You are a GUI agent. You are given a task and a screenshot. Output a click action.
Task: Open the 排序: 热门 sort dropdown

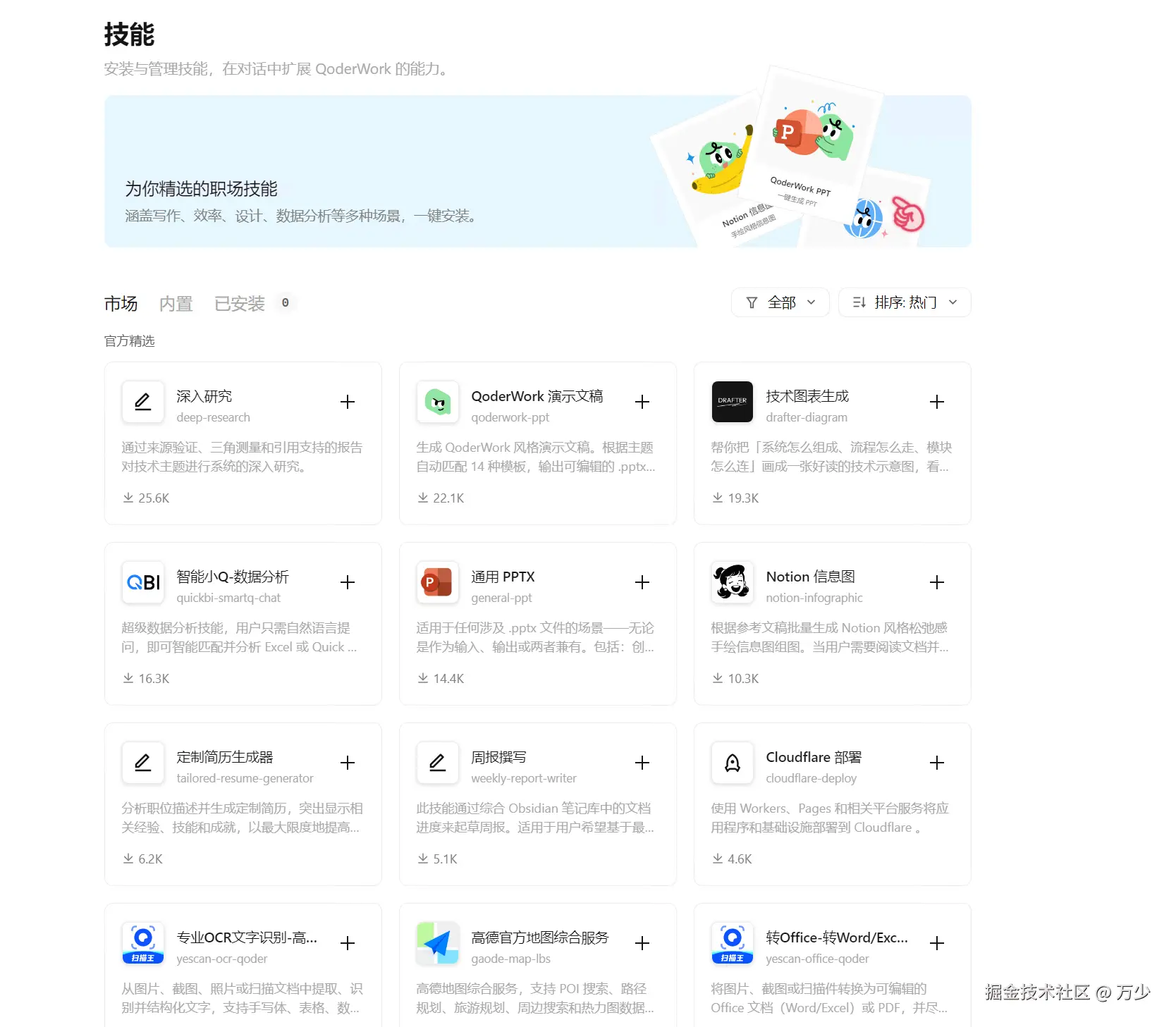point(905,302)
